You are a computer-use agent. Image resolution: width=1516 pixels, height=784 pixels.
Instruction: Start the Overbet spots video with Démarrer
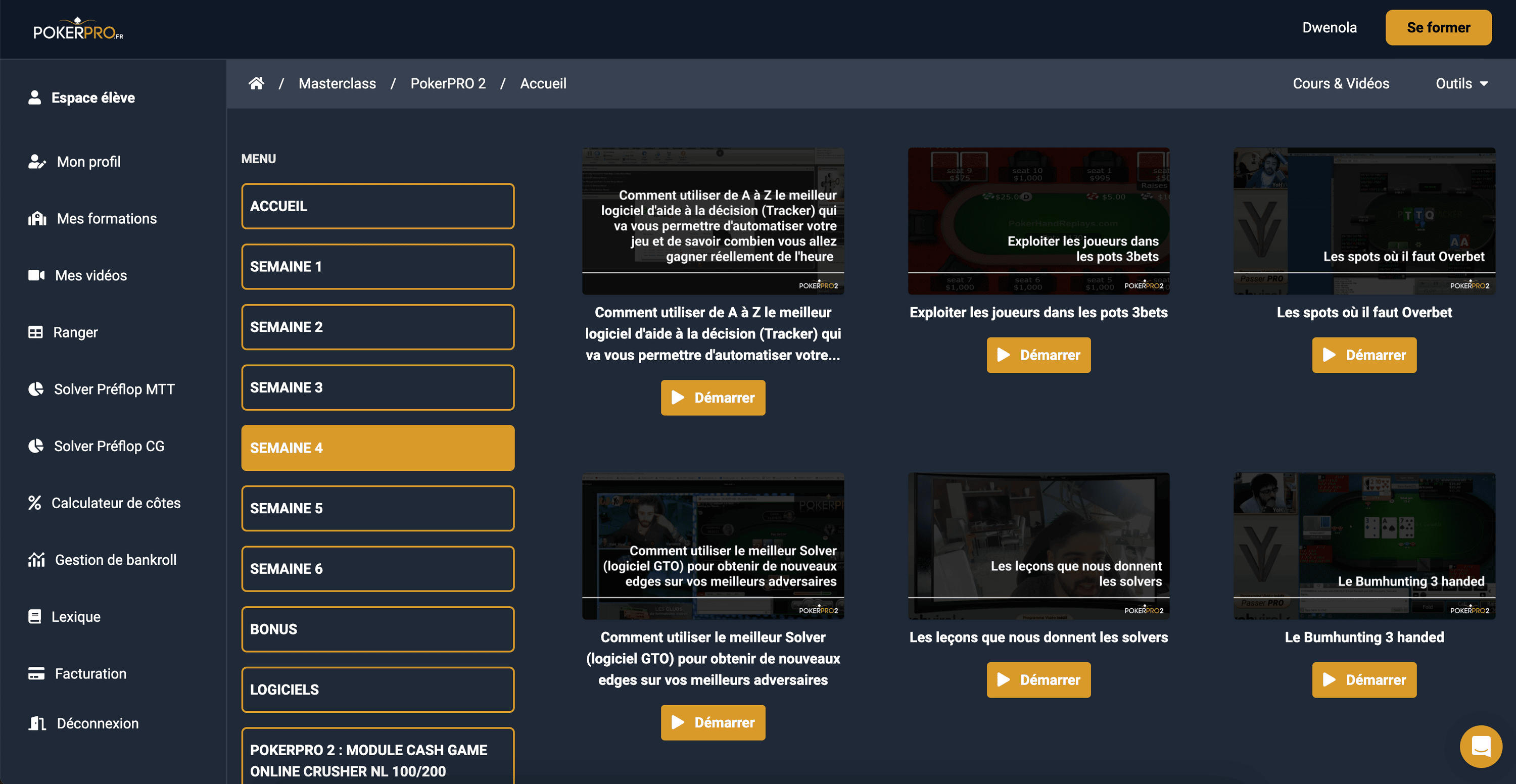[x=1363, y=355]
